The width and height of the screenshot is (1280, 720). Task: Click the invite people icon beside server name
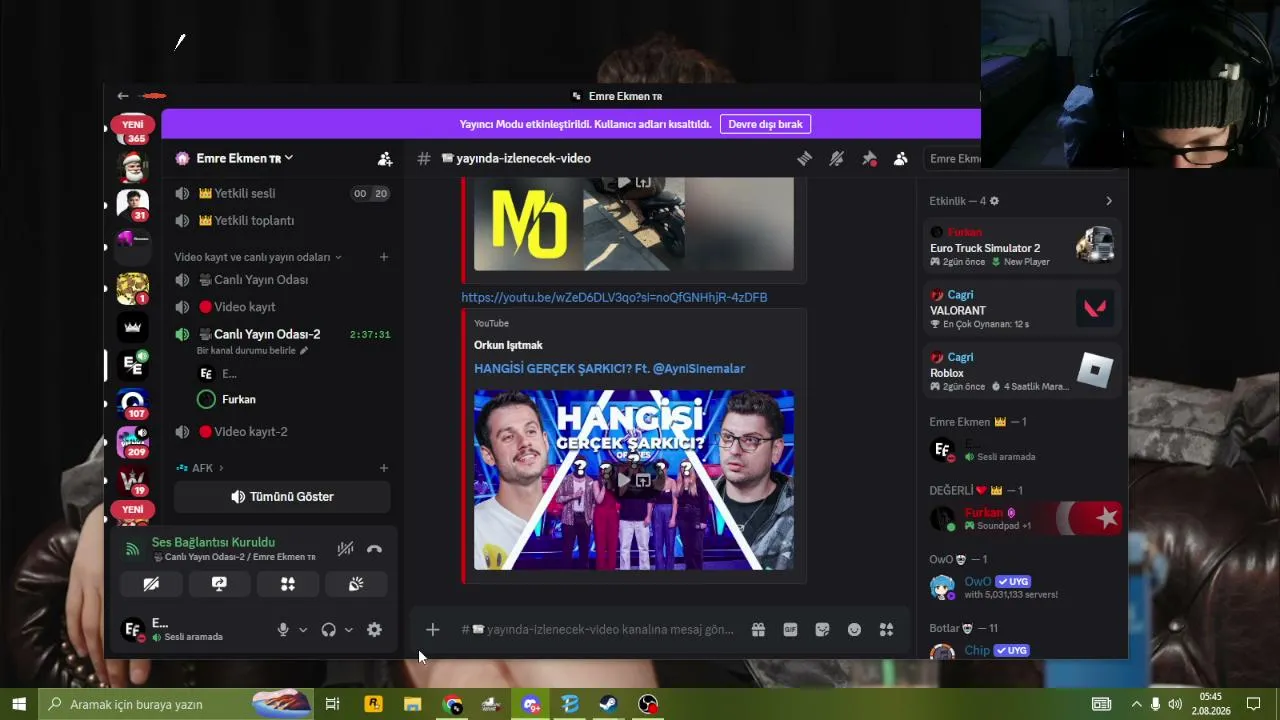pyautogui.click(x=385, y=158)
